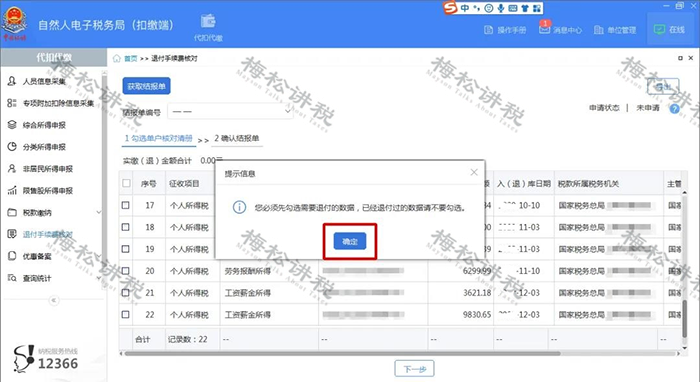
Task: Open 单位管理 in the header
Action: pos(615,30)
